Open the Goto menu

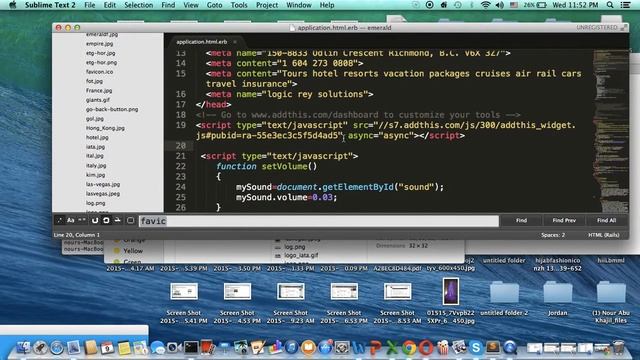(x=214, y=5)
